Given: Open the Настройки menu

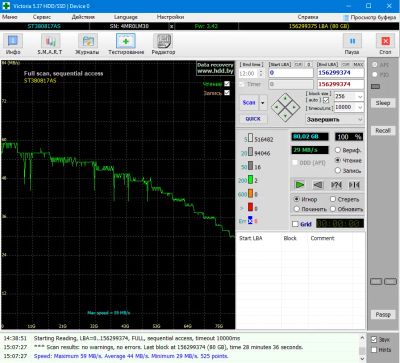Looking at the screenshot, I should click(170, 17).
